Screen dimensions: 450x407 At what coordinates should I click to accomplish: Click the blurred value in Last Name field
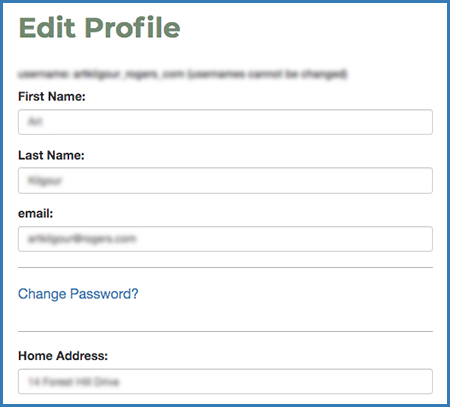(45, 181)
